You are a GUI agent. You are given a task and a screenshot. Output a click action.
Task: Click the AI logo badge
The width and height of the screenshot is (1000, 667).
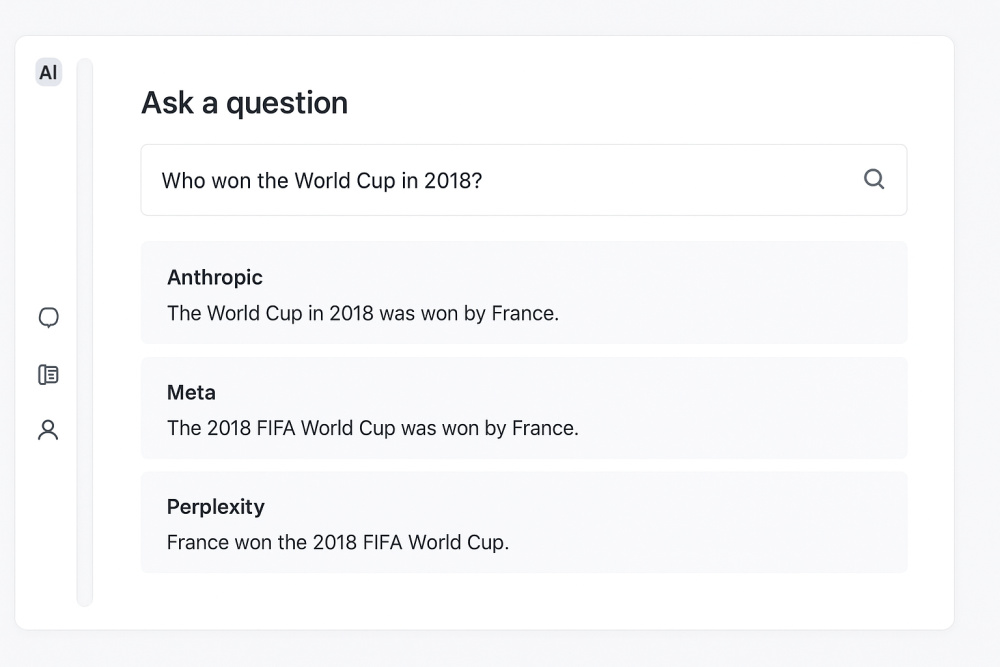(48, 72)
